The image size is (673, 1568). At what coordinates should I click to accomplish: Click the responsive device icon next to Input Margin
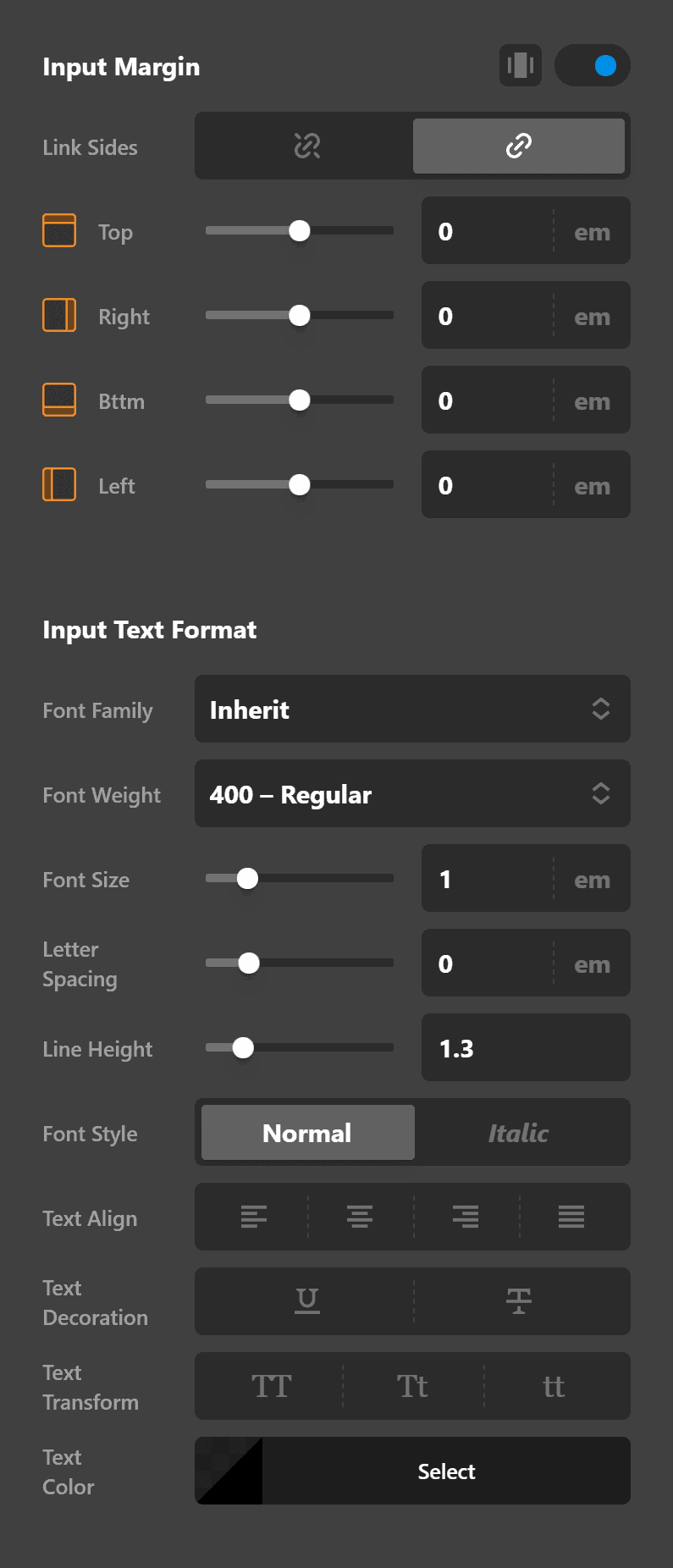pyautogui.click(x=520, y=65)
